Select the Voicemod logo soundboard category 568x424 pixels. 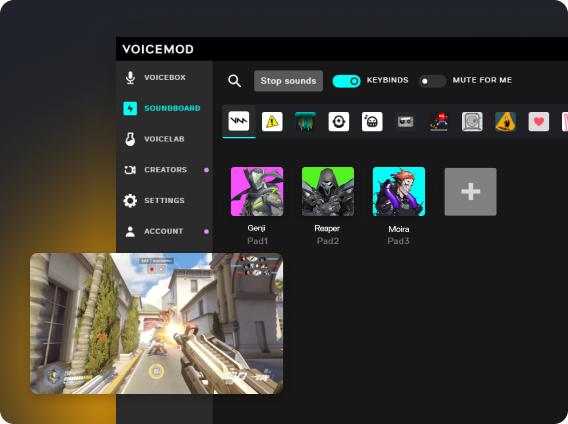[239, 121]
